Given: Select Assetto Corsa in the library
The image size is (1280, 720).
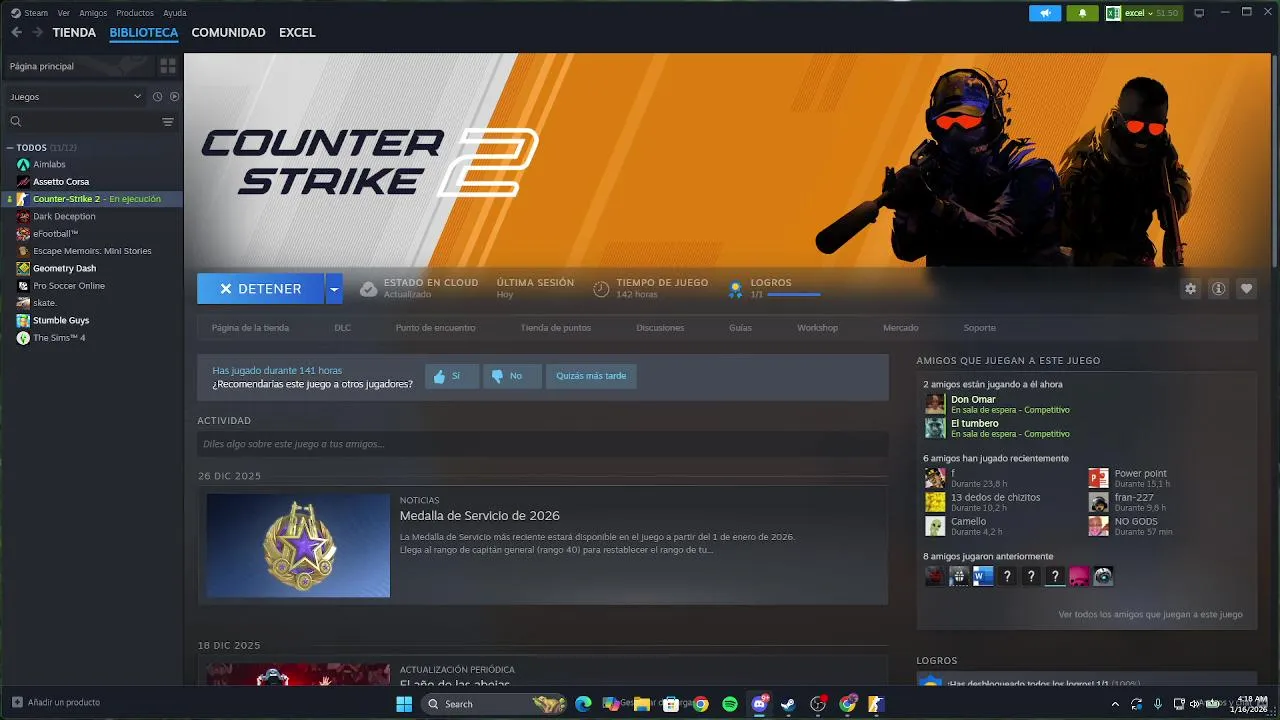Looking at the screenshot, I should pos(61,182).
